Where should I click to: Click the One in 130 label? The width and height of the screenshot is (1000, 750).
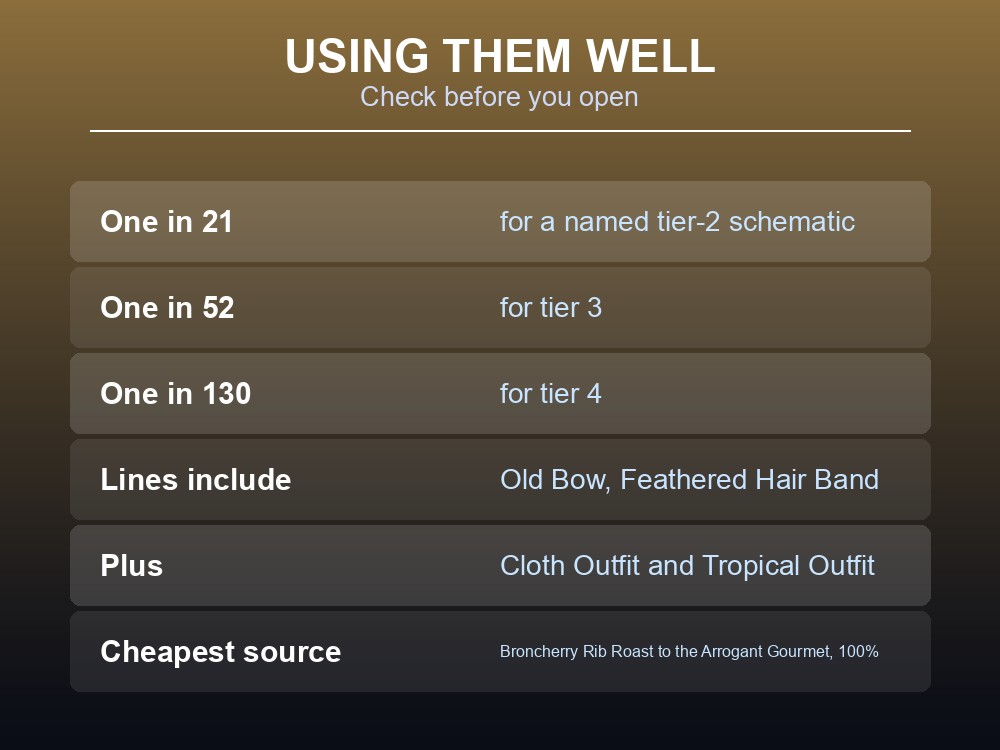pos(175,393)
